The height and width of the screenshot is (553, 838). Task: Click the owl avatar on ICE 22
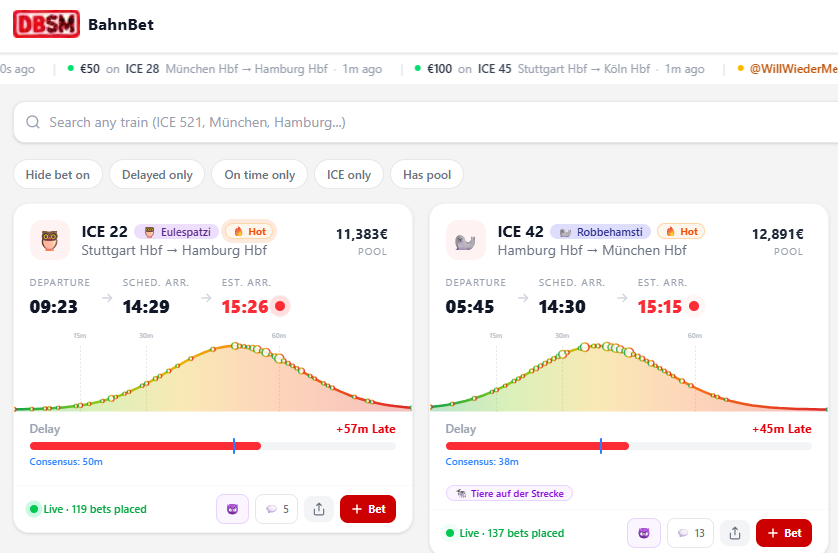pos(50,240)
